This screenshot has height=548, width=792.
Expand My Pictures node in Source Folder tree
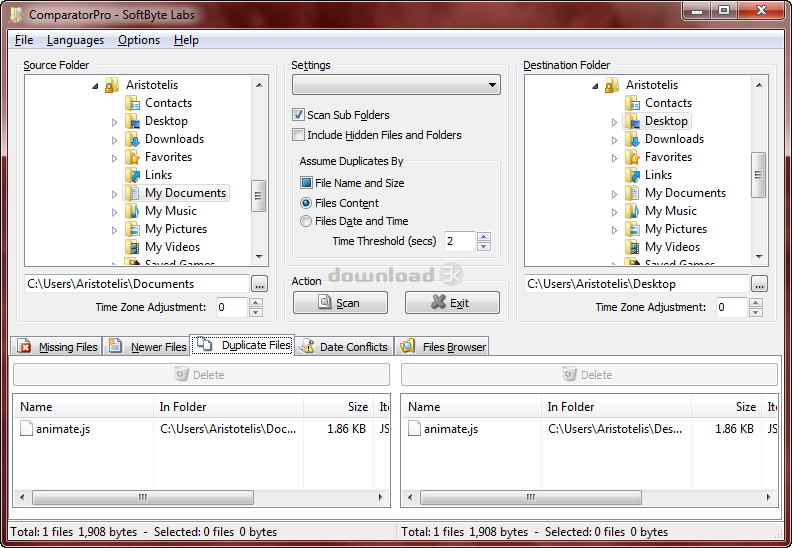[114, 230]
